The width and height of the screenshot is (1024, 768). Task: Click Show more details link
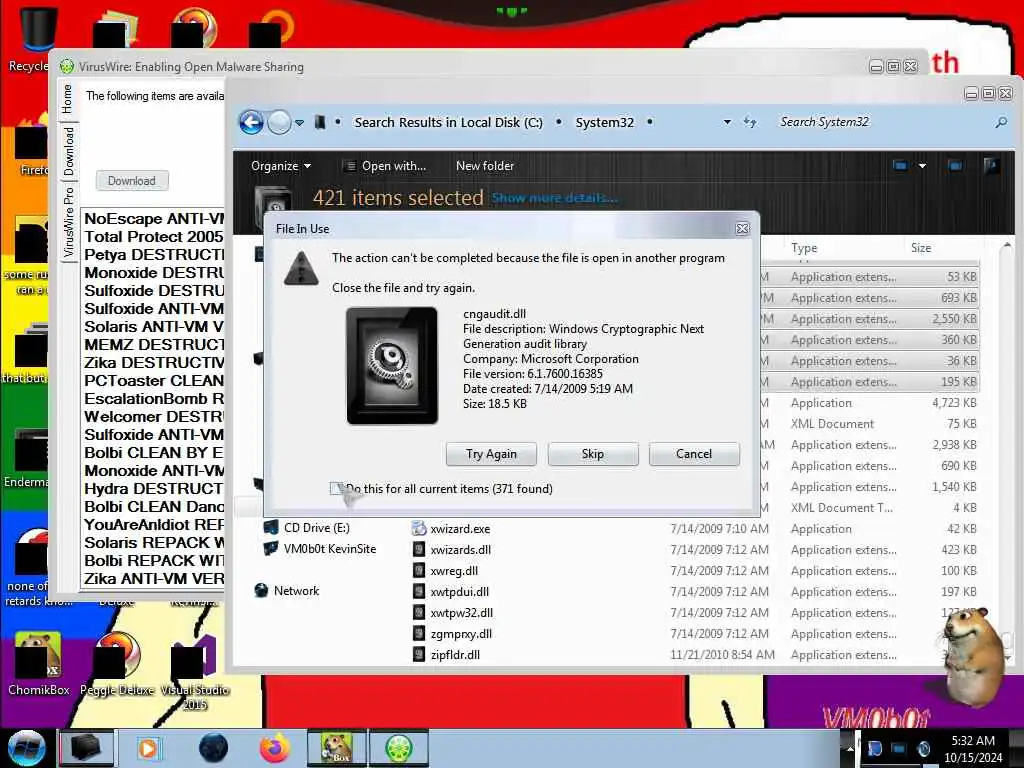554,198
